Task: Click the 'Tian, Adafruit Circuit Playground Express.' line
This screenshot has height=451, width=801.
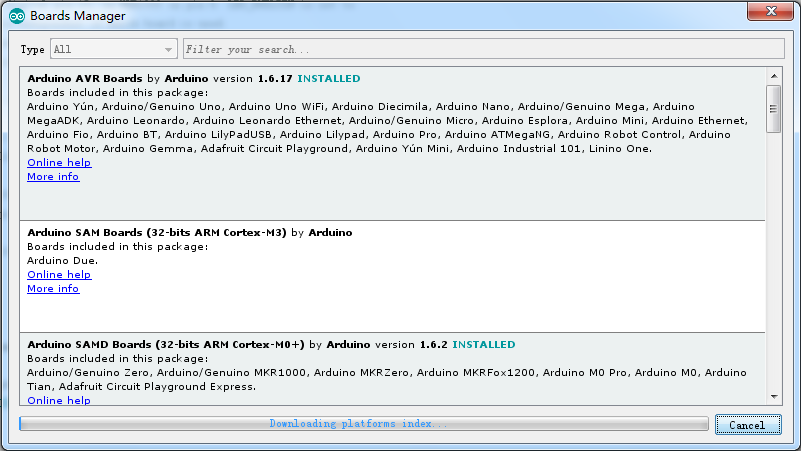Action: tap(142, 387)
